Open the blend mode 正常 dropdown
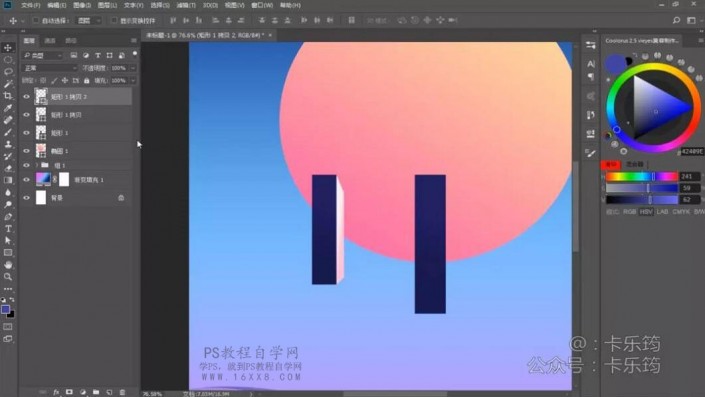 [x=49, y=68]
